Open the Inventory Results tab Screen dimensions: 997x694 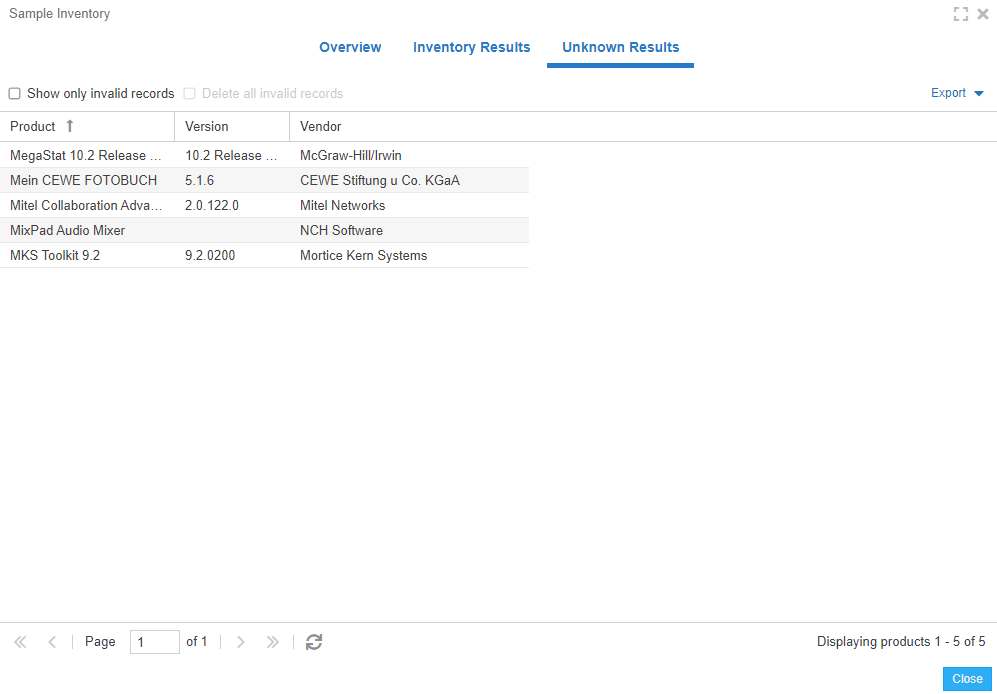(x=471, y=47)
